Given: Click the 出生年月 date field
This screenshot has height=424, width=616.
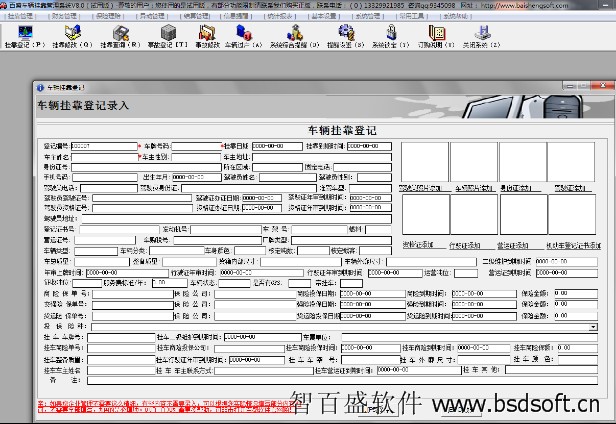Looking at the screenshot, I should point(196,178).
